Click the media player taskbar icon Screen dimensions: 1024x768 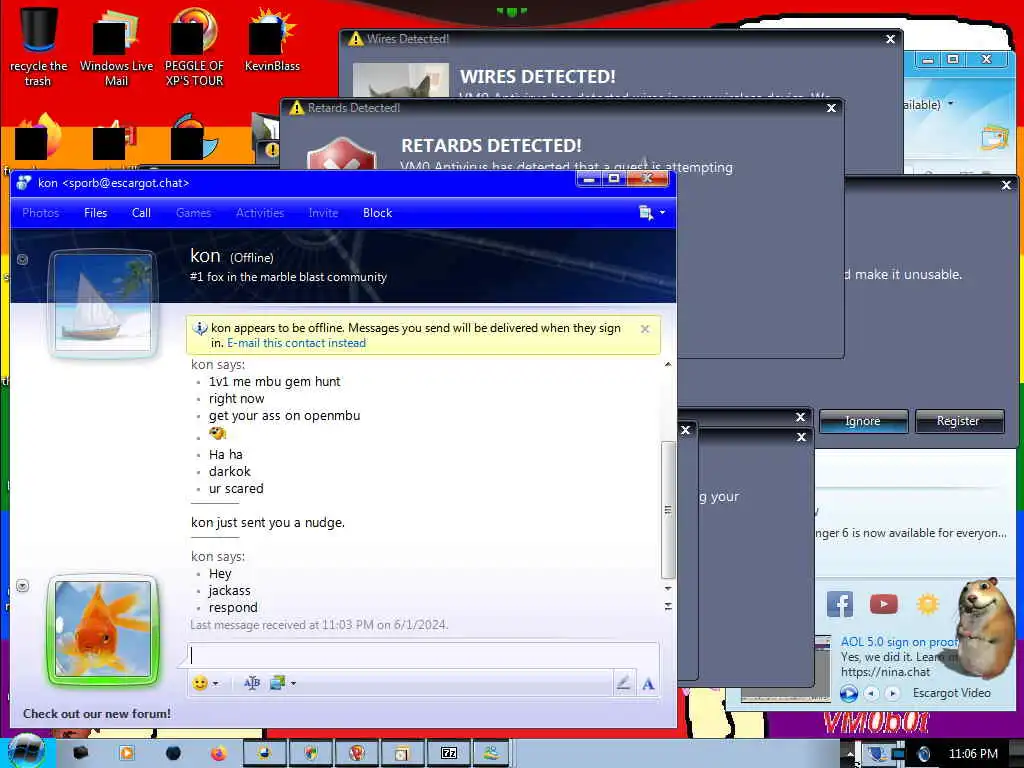click(x=126, y=754)
